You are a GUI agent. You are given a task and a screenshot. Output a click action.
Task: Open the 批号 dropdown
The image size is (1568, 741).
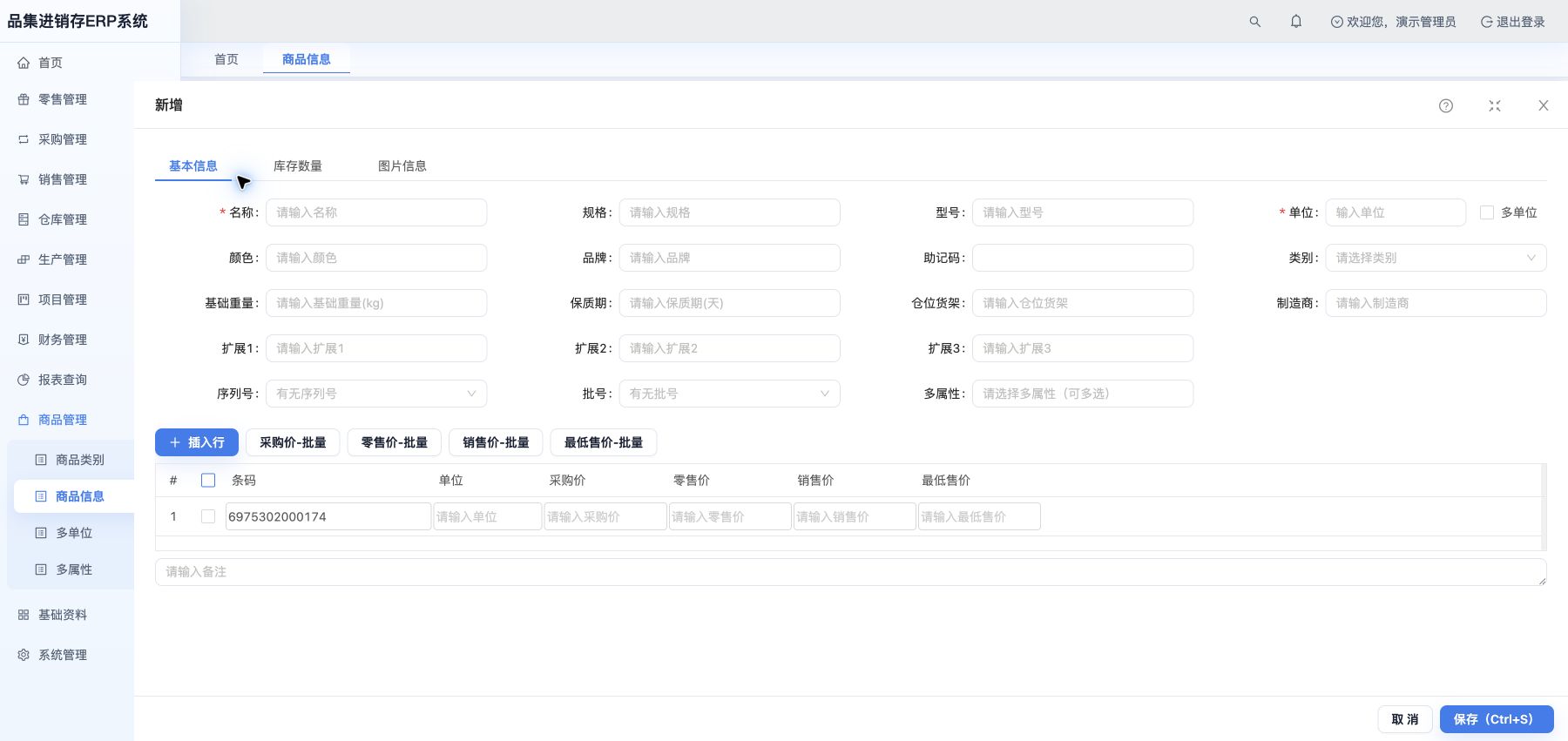tap(729, 394)
